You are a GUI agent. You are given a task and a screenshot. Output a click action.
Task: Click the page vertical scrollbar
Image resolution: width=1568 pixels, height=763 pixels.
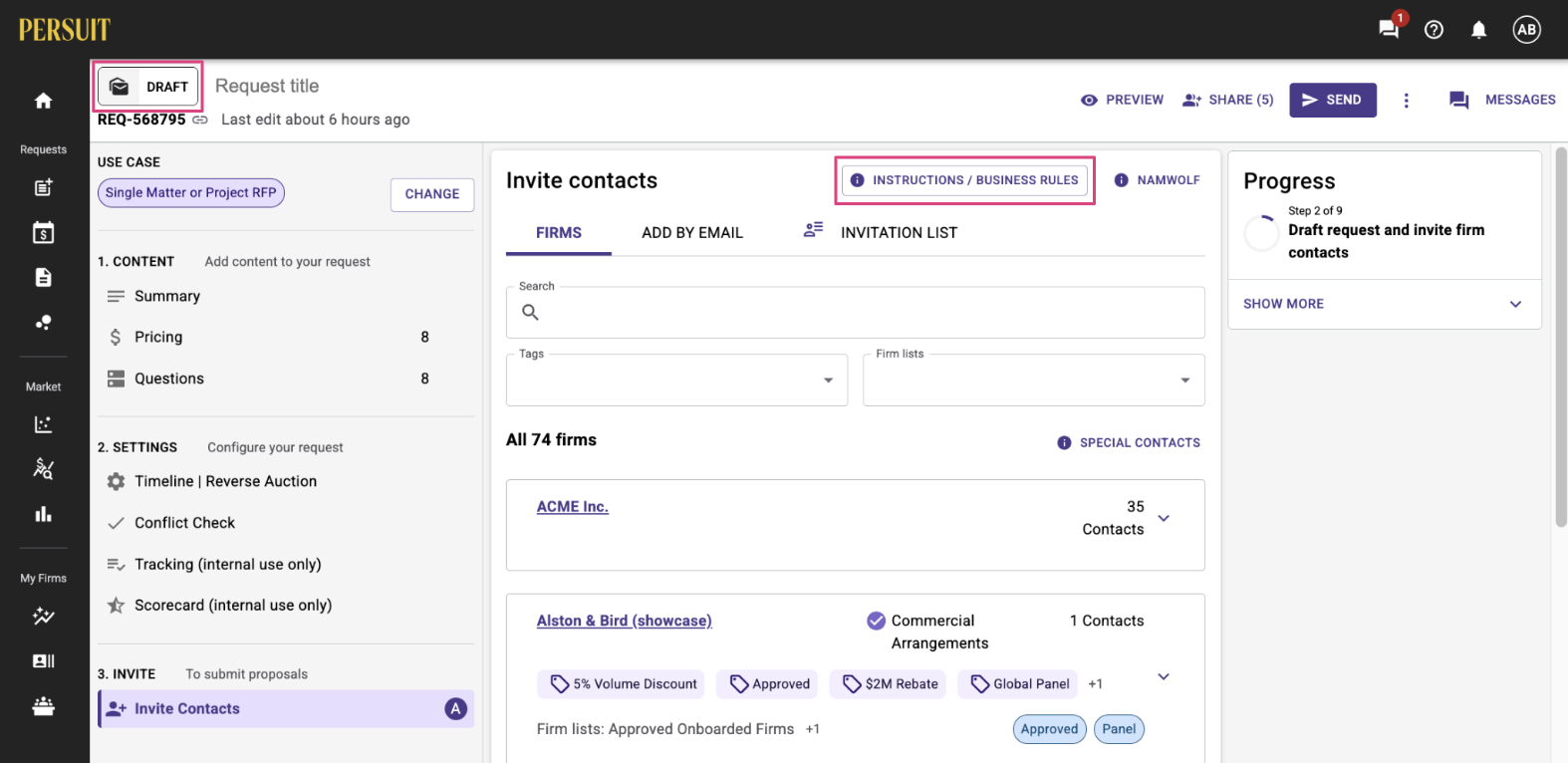(x=1561, y=338)
